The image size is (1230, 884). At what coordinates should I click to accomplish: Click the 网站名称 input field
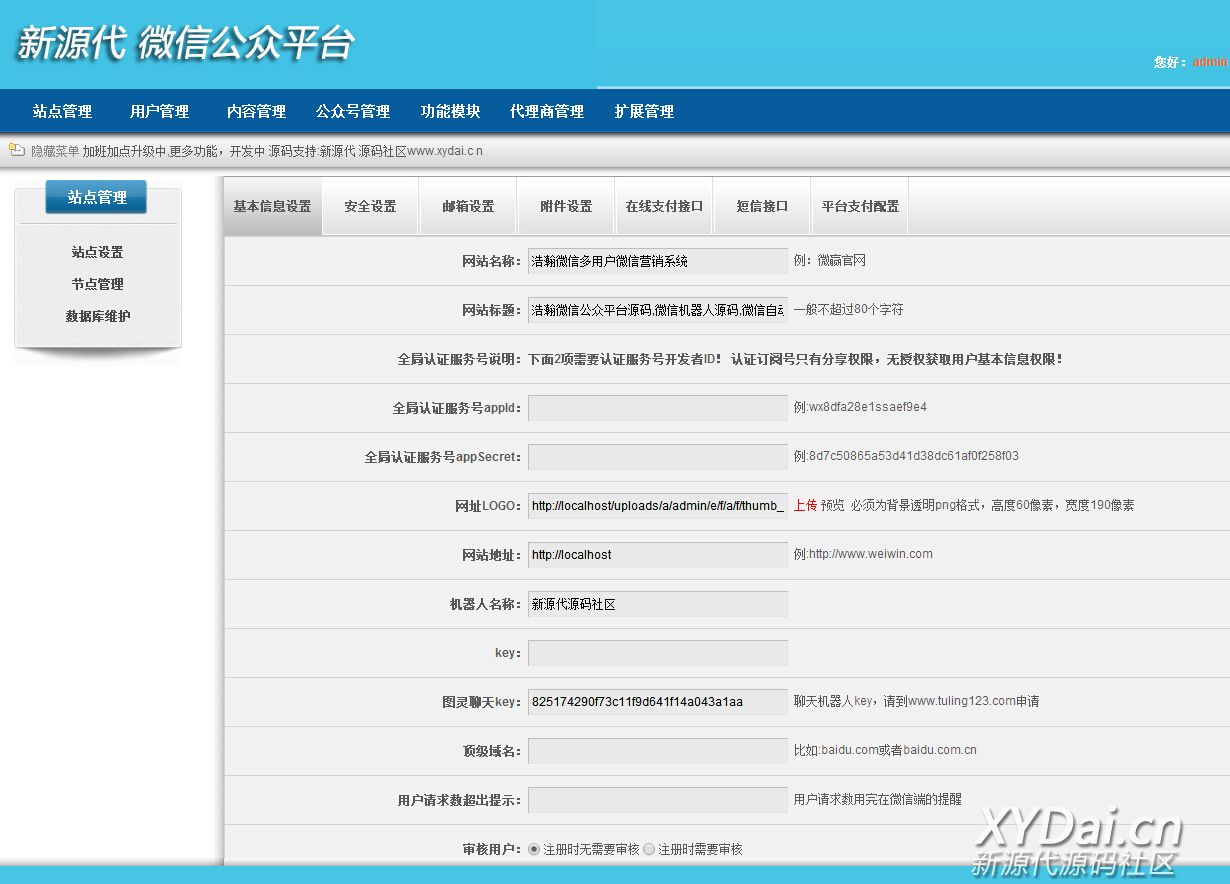(x=657, y=261)
